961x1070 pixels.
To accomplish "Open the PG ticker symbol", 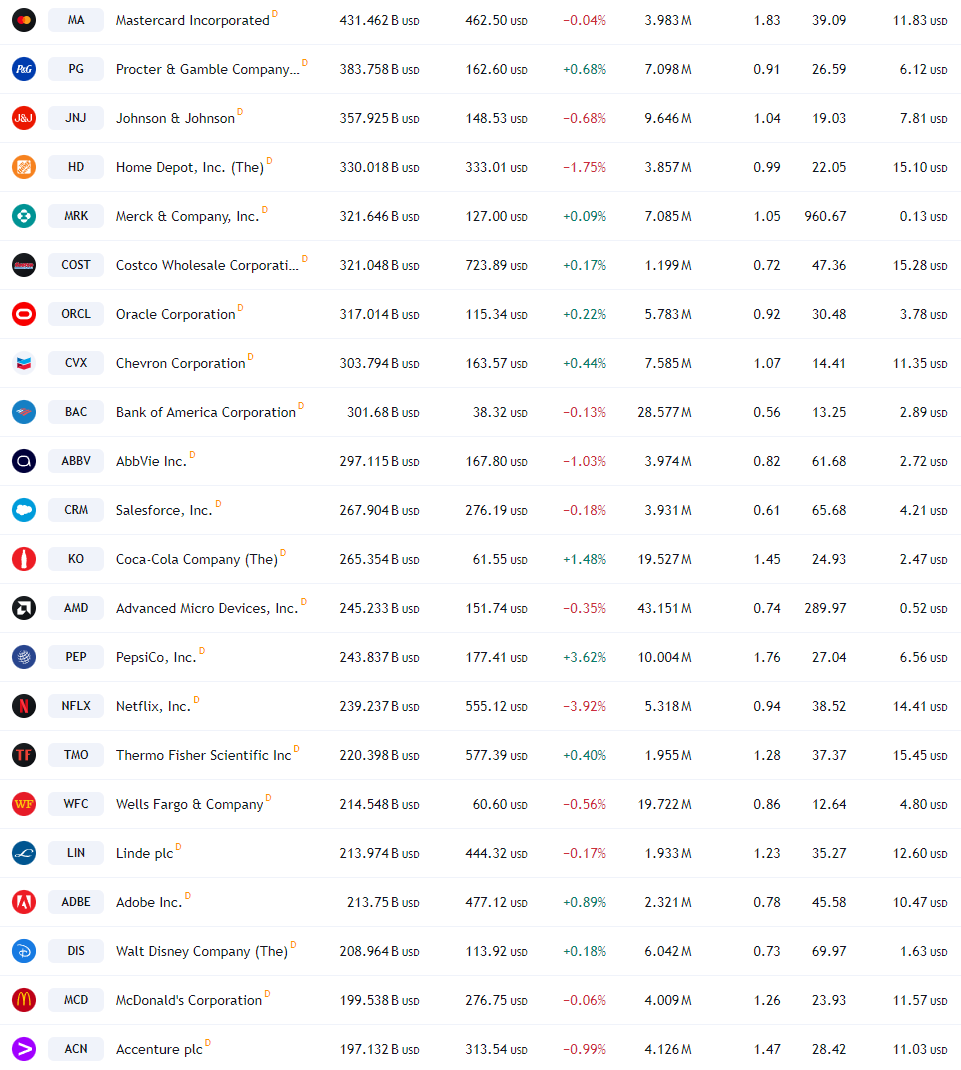I will click(x=76, y=69).
